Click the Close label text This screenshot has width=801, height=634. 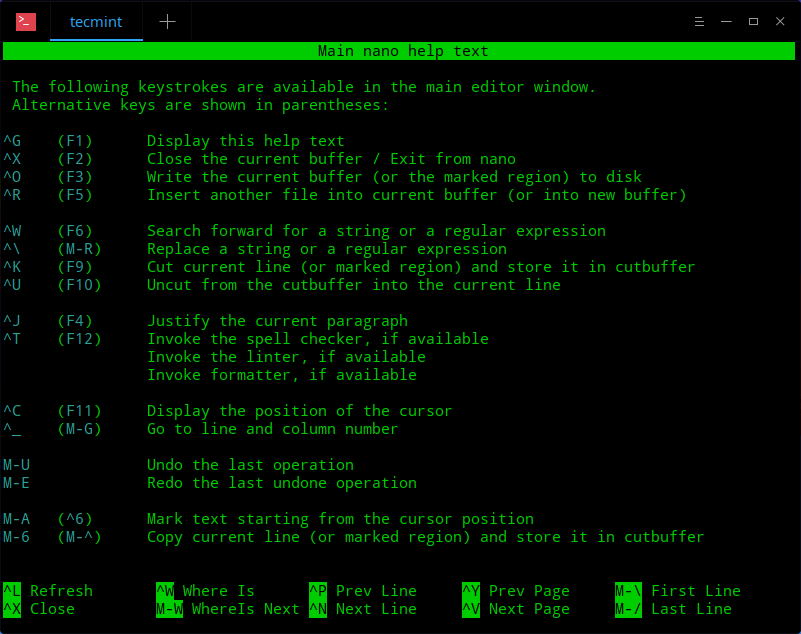pos(52,609)
